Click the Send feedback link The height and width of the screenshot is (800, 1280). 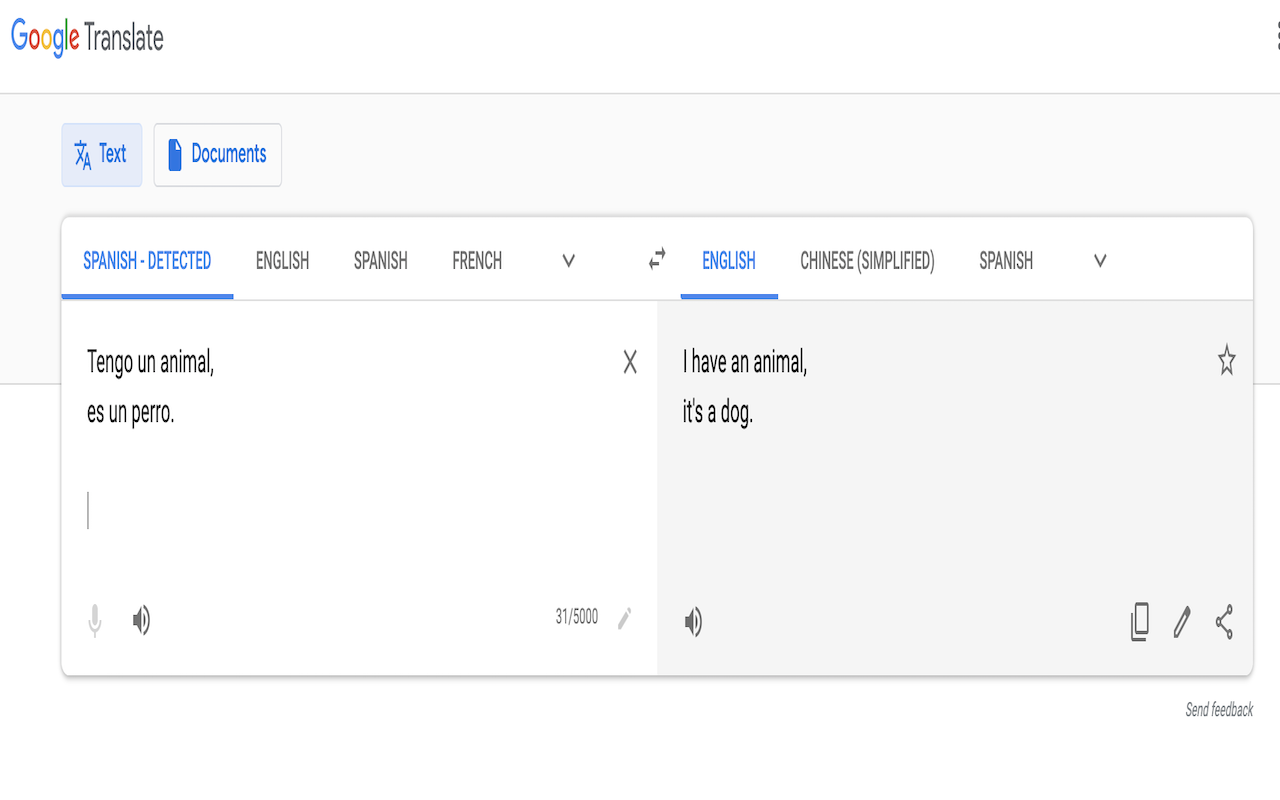(1219, 709)
